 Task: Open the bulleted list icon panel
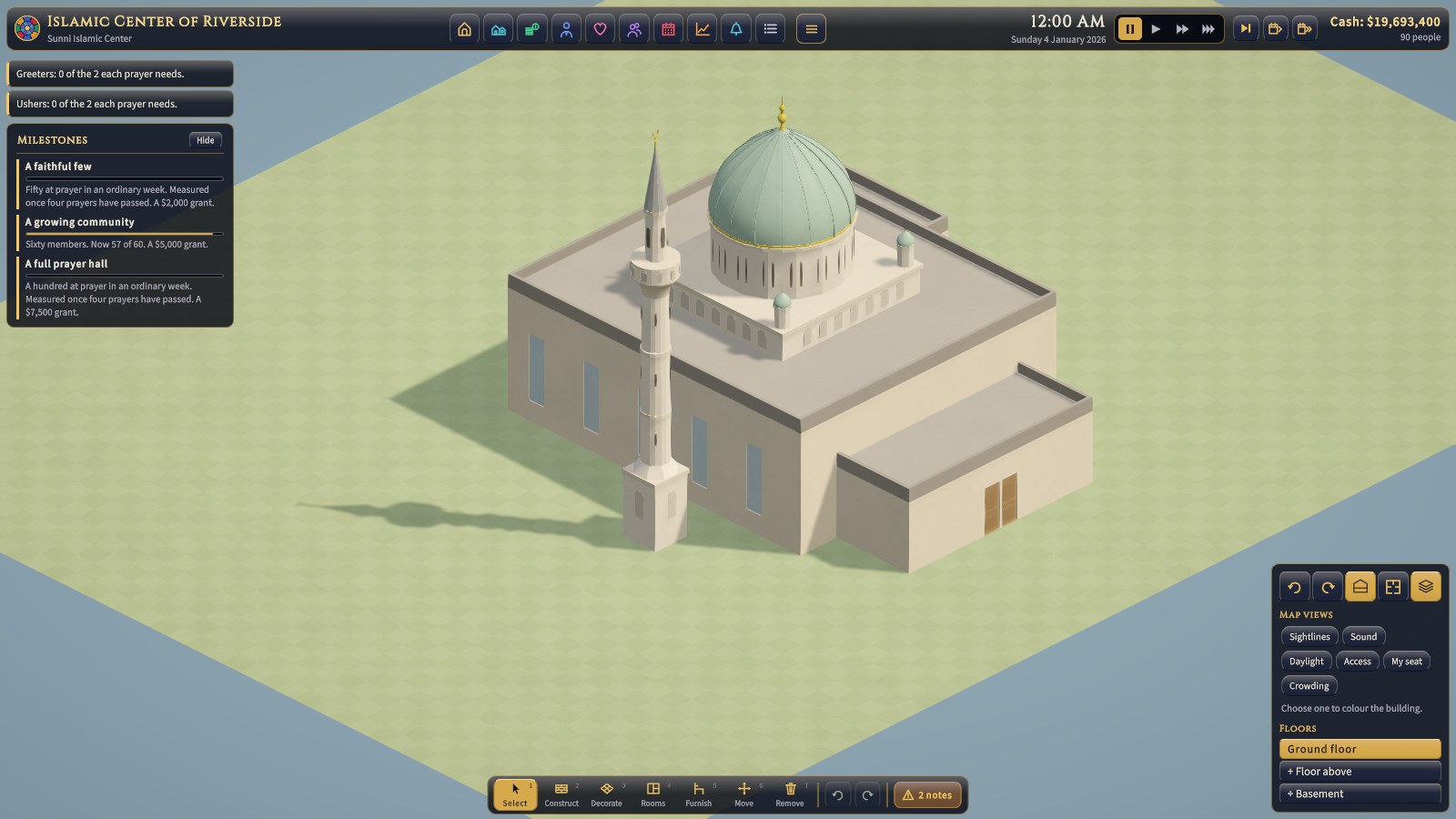click(x=770, y=29)
